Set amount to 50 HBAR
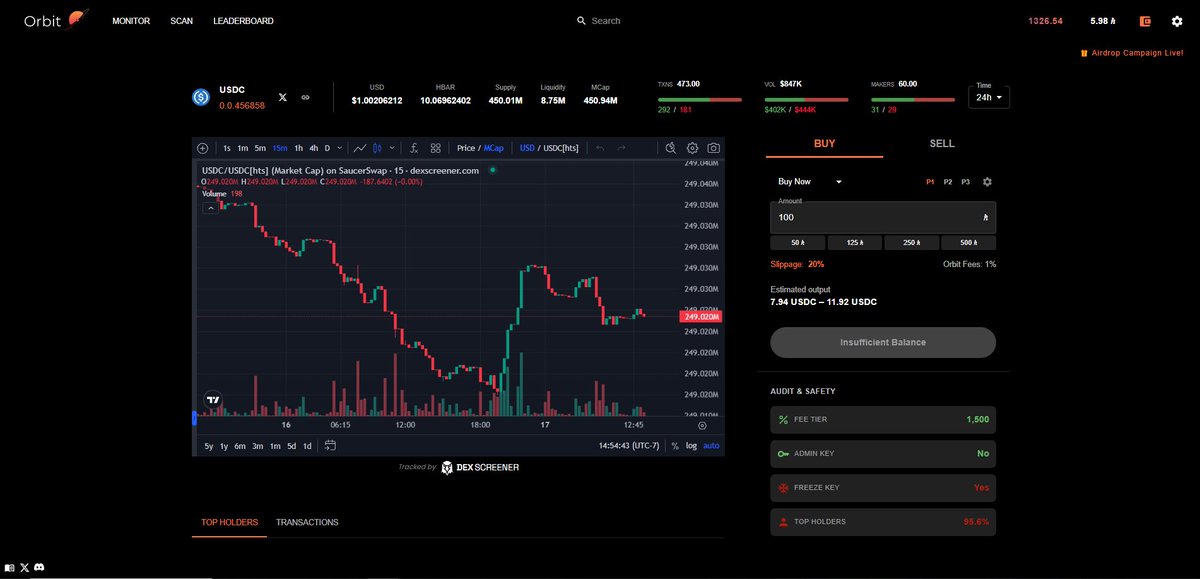The height and width of the screenshot is (579, 1200). [797, 243]
